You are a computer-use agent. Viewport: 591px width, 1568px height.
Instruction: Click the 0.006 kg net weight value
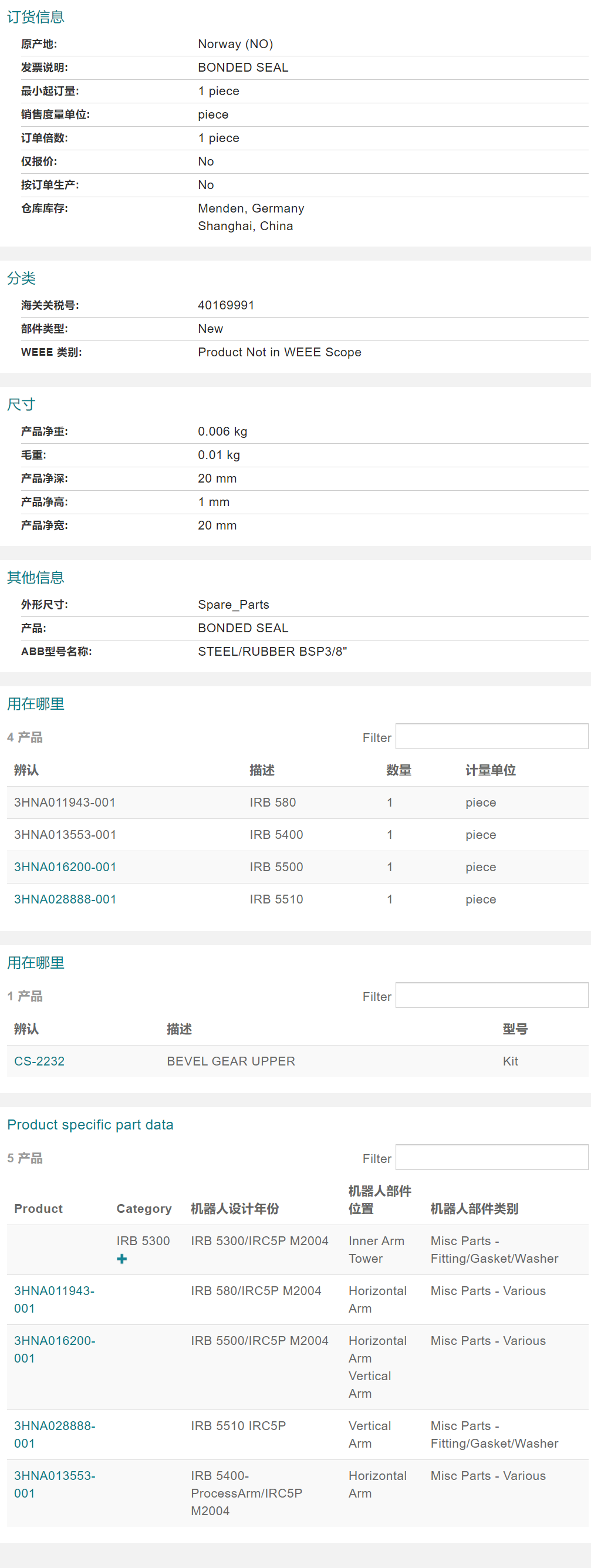pyautogui.click(x=222, y=431)
